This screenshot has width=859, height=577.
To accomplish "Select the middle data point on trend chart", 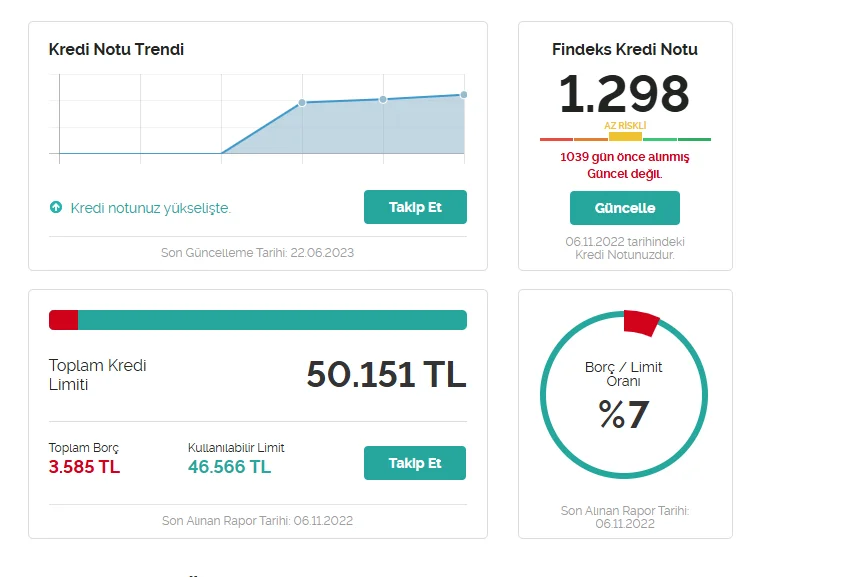I will click(383, 99).
